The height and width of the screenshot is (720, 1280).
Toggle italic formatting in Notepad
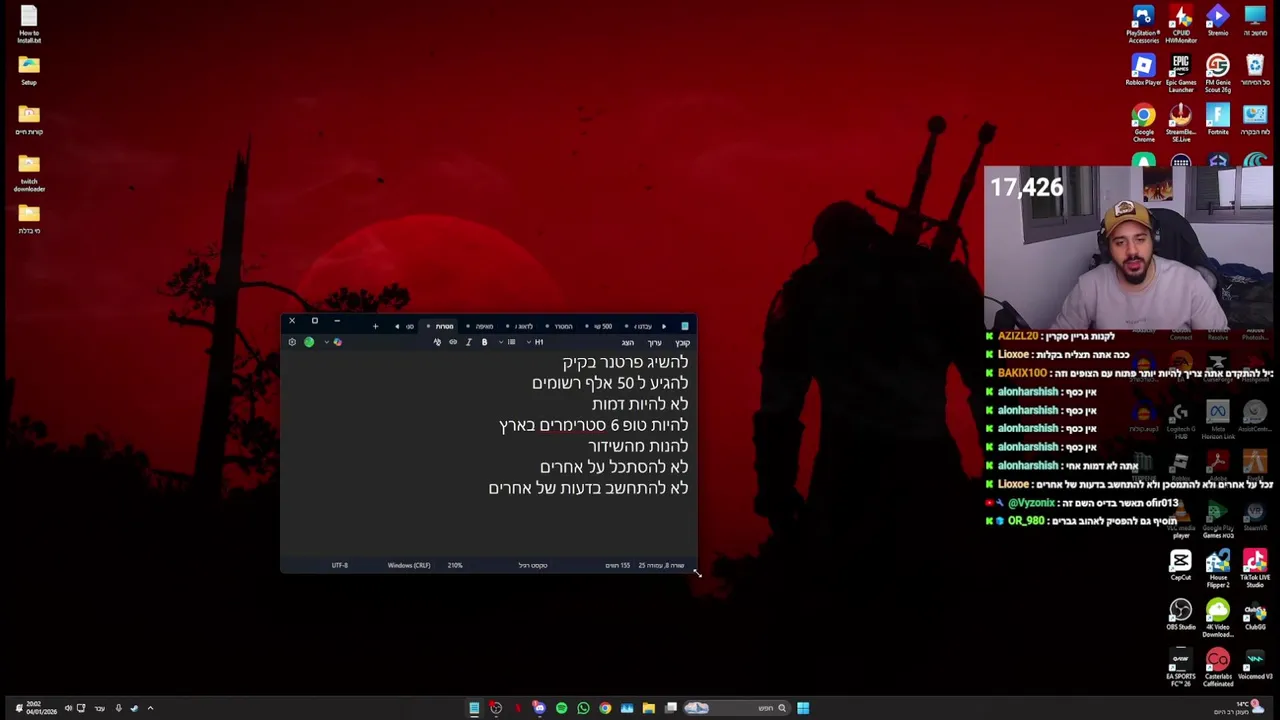pyautogui.click(x=468, y=342)
